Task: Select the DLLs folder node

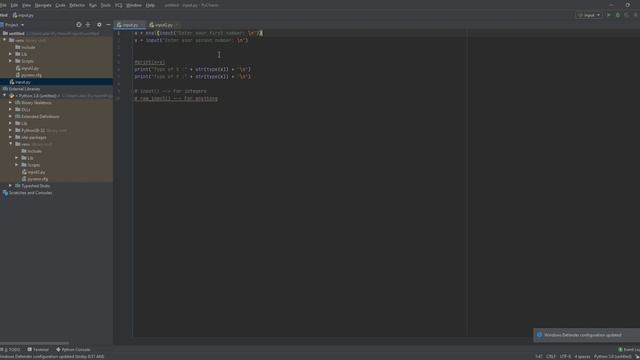Action: tap(23, 110)
